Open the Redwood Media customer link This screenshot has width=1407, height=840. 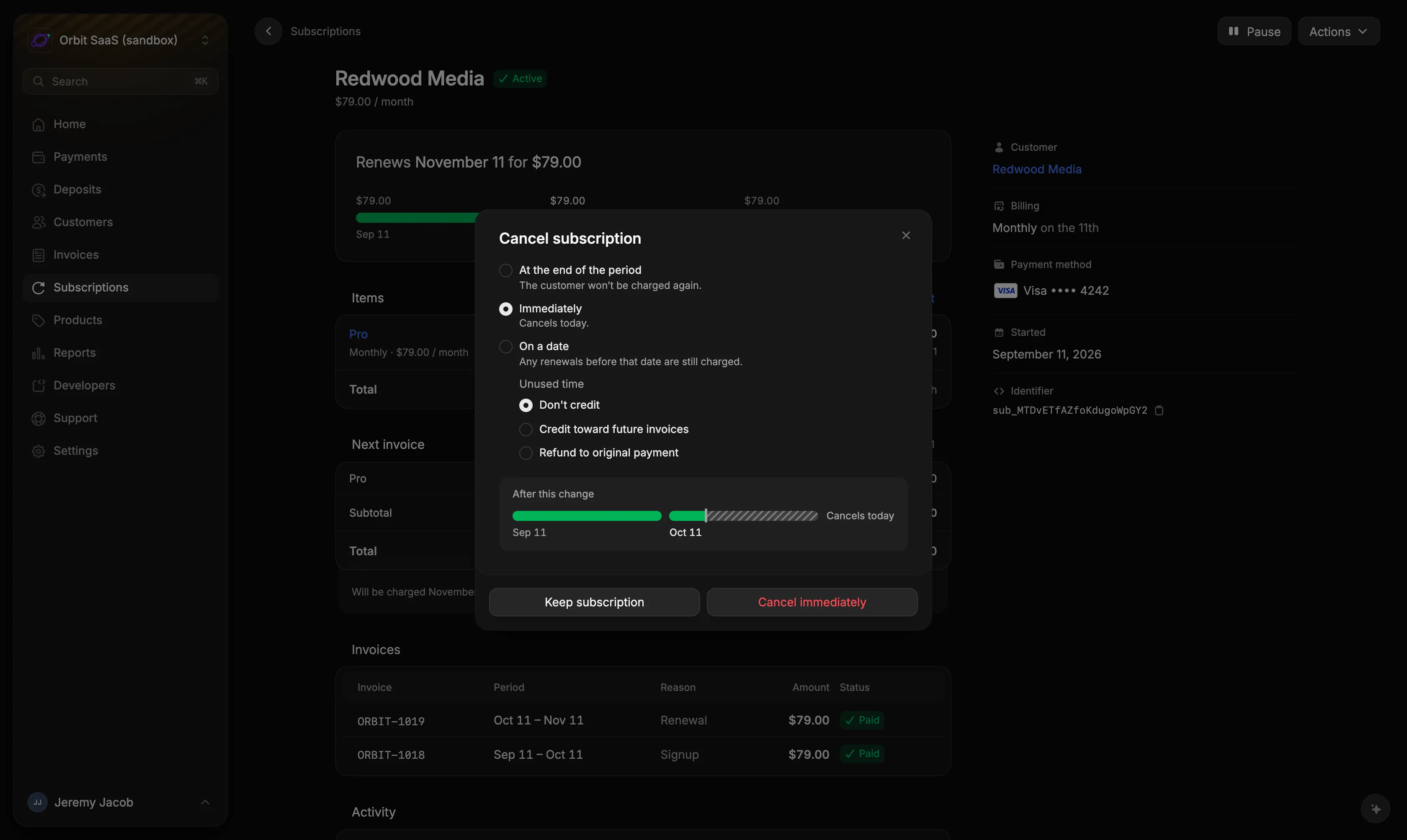pyautogui.click(x=1037, y=169)
